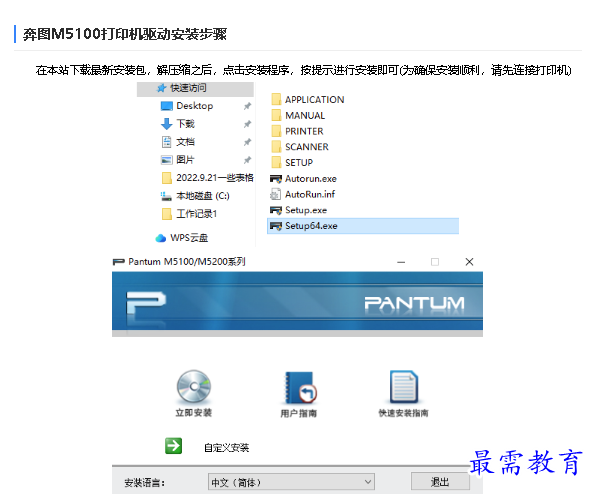This screenshot has height=494, width=591.
Task: Select the 自定义安装 text link
Action: [x=227, y=448]
